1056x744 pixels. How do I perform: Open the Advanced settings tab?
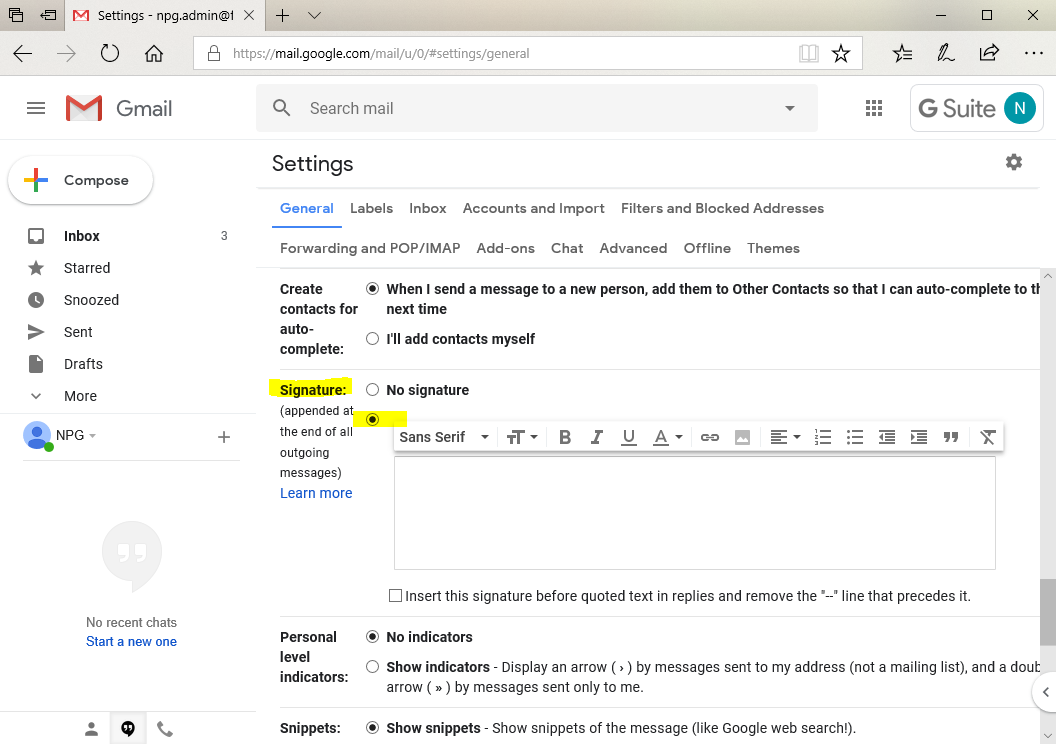pyautogui.click(x=633, y=248)
